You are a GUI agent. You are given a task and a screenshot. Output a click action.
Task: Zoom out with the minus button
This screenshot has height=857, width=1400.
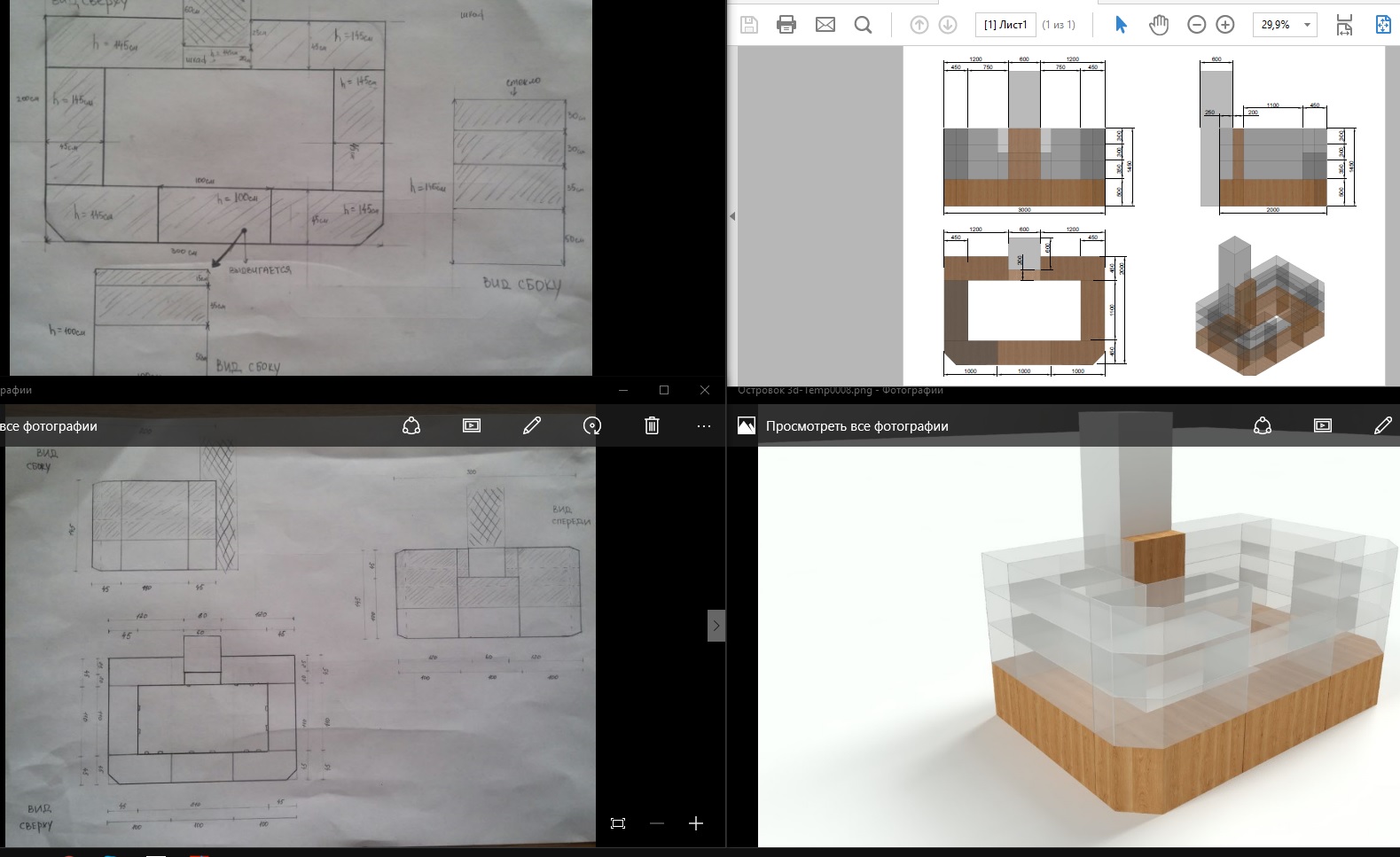point(1196,25)
